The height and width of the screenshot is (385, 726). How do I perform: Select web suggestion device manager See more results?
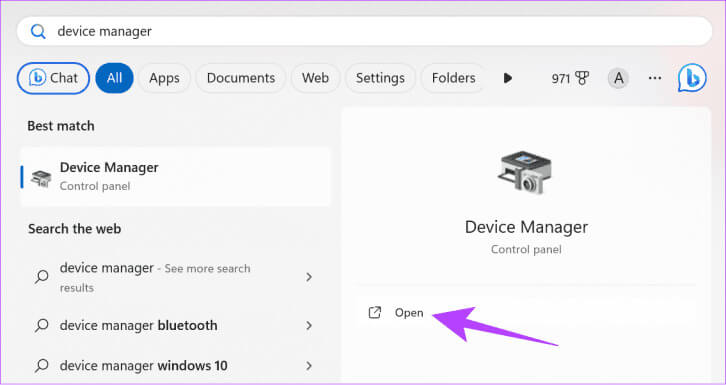(x=175, y=277)
